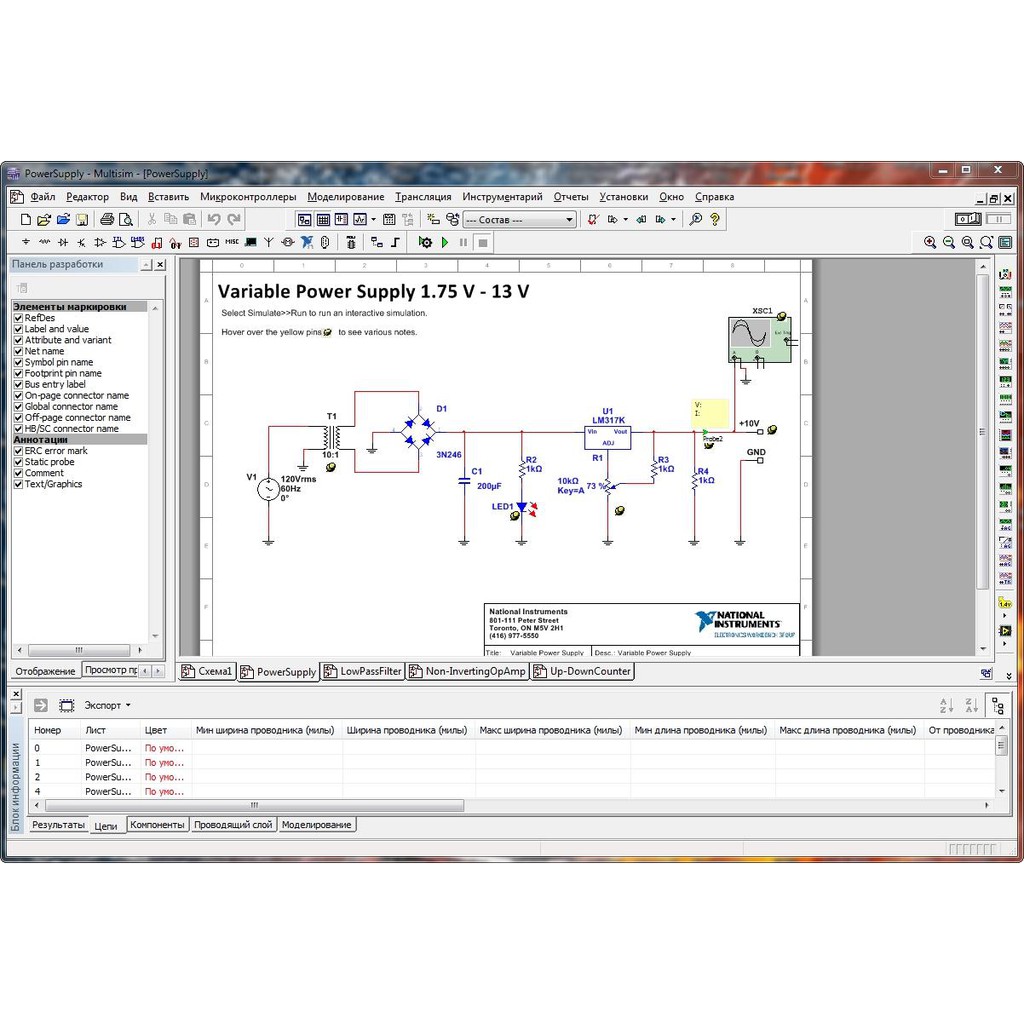Click the yellow question mark help icon
The width and height of the screenshot is (1024, 1024).
715,219
